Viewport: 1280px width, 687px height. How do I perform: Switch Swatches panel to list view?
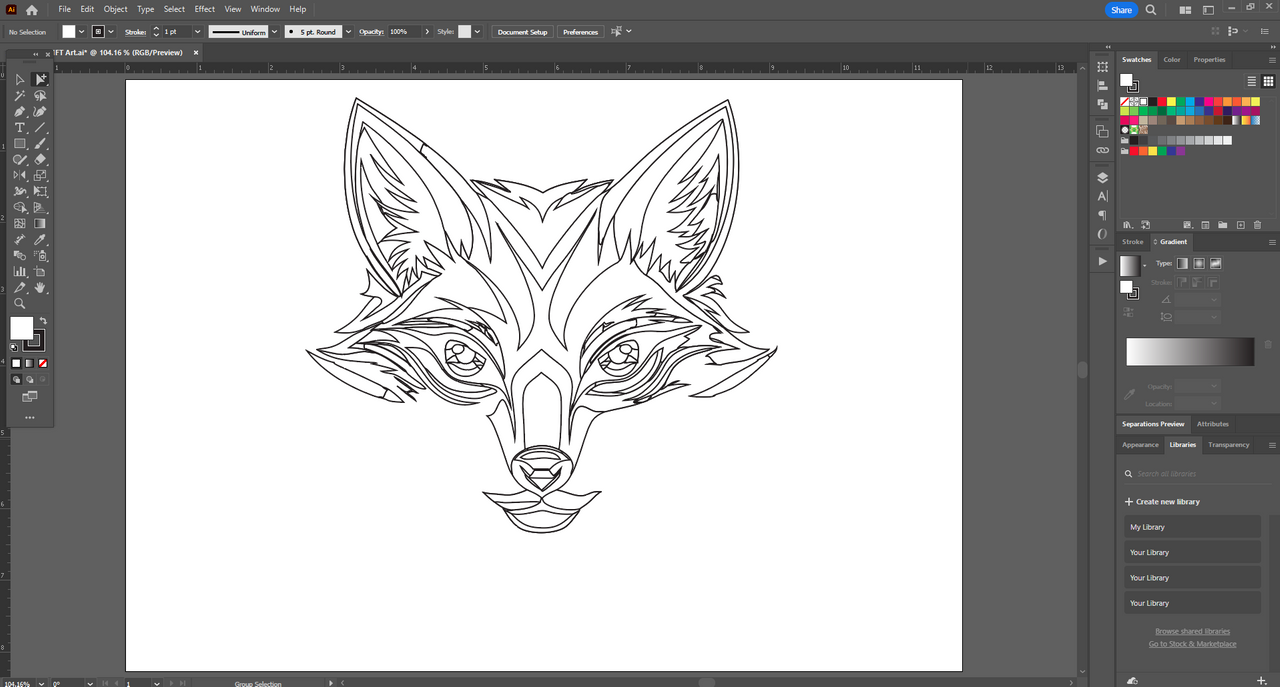(x=1251, y=81)
